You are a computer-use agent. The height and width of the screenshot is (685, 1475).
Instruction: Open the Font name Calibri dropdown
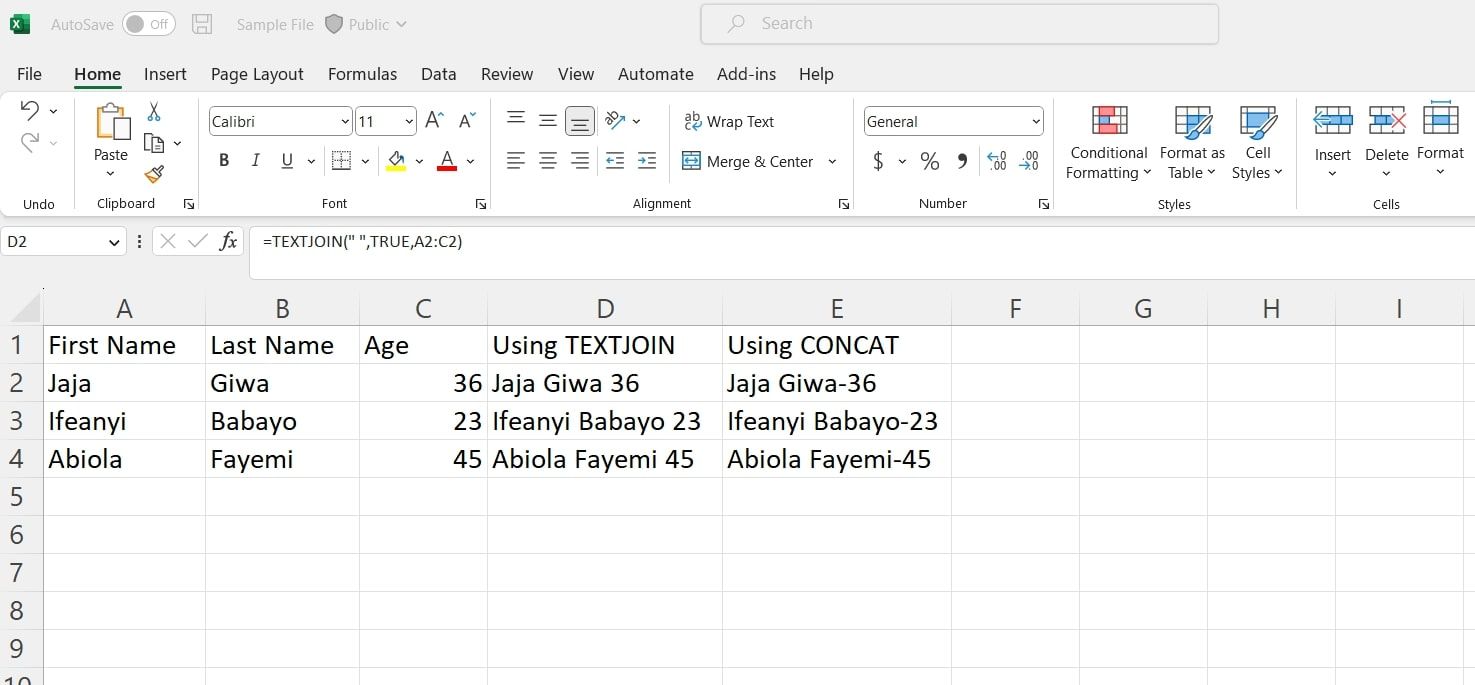click(x=345, y=122)
